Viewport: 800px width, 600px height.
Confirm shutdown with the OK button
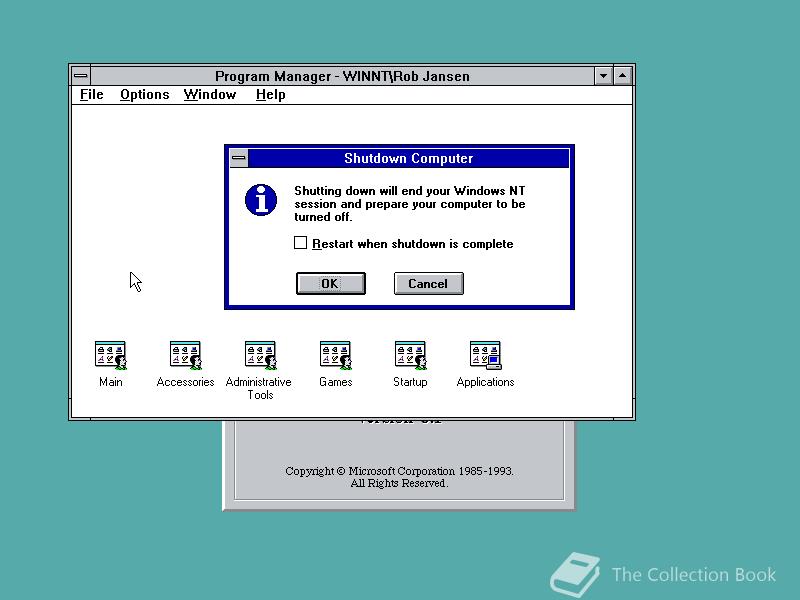click(x=331, y=284)
